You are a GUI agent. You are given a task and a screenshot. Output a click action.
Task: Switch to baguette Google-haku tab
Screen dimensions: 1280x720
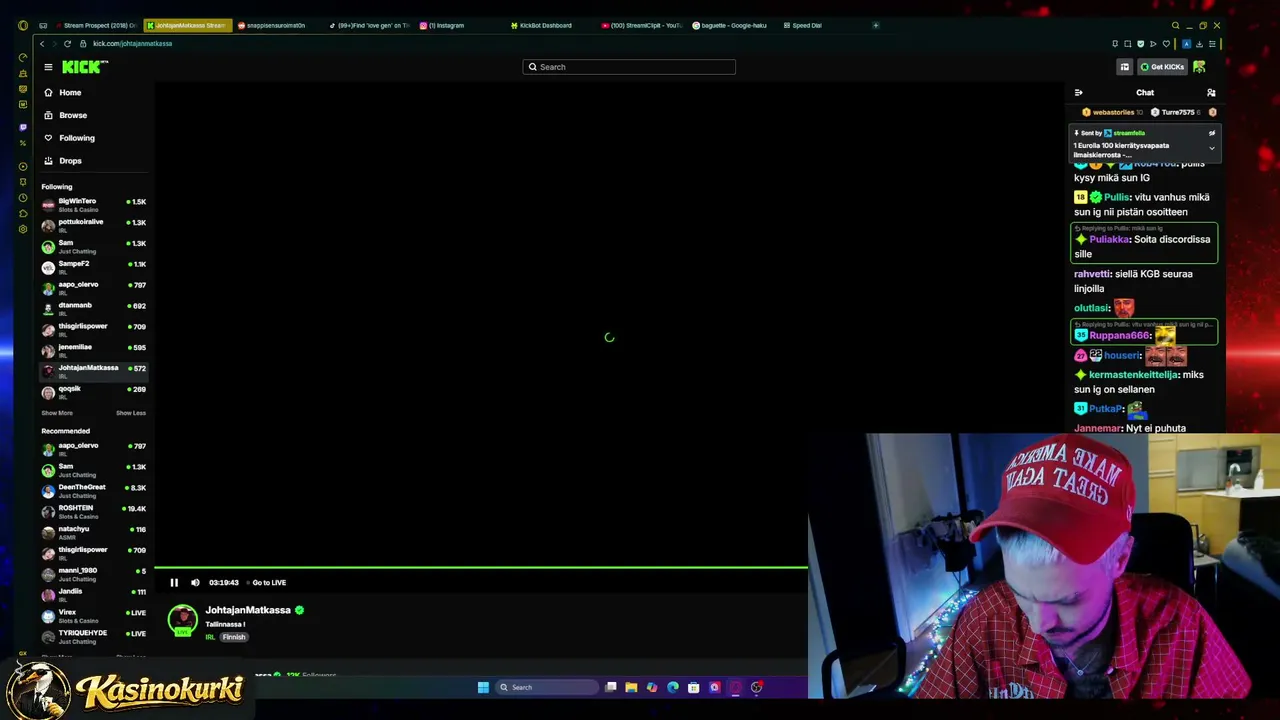732,25
